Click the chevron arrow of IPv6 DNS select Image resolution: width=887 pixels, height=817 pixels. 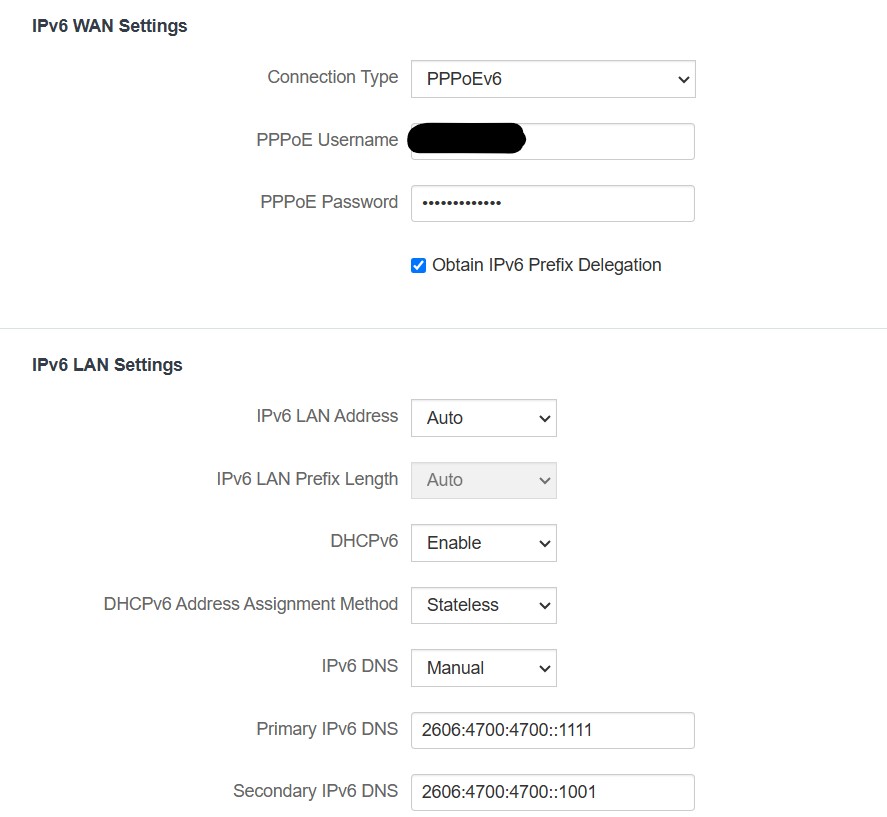point(545,669)
